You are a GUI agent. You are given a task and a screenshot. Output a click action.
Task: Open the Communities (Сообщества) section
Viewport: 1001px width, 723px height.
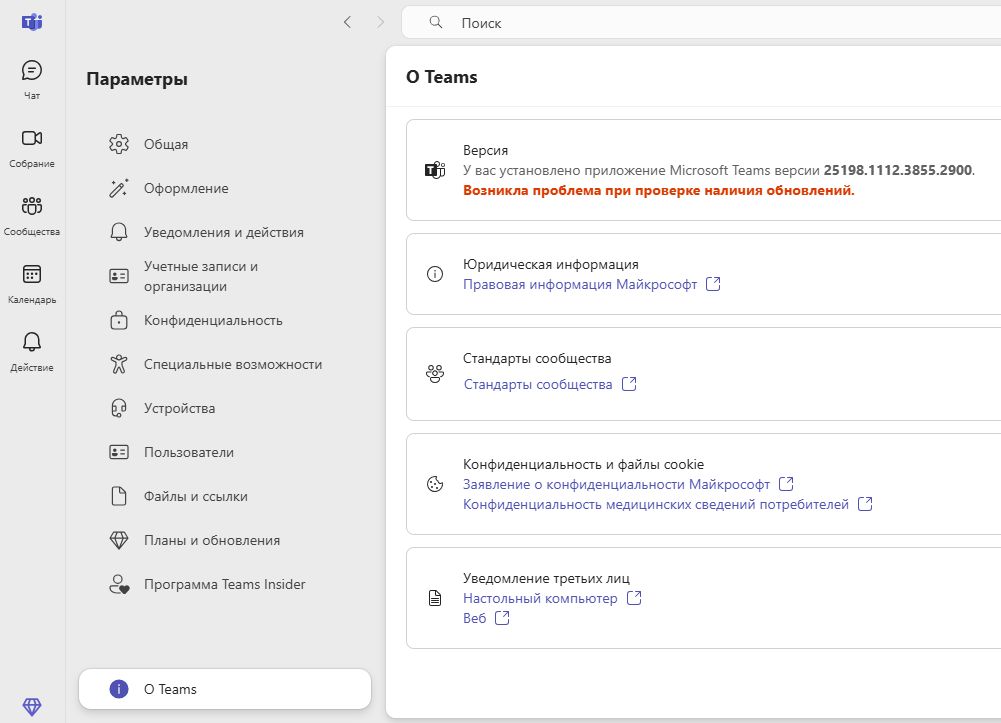[x=32, y=216]
